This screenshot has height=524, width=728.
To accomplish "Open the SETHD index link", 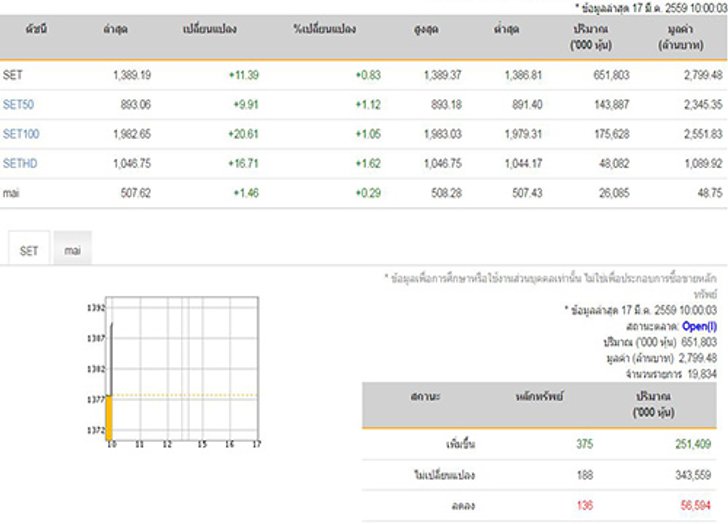I will pos(20,163).
